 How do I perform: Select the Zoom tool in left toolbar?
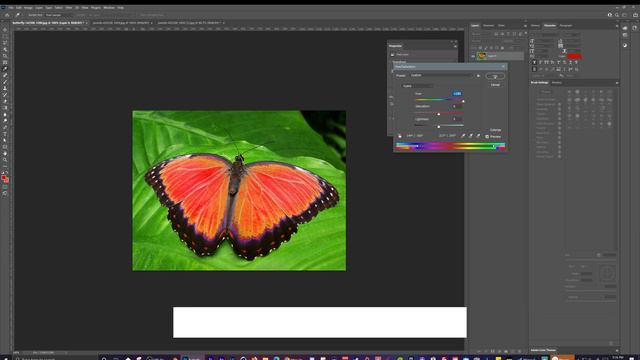tap(5, 160)
